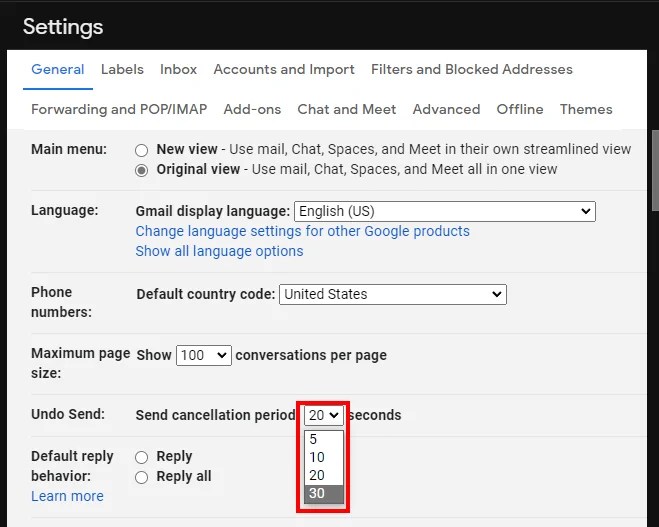Click the vertical scrollbar thumb
Viewport: 659px width, 527px height.
[x=655, y=170]
